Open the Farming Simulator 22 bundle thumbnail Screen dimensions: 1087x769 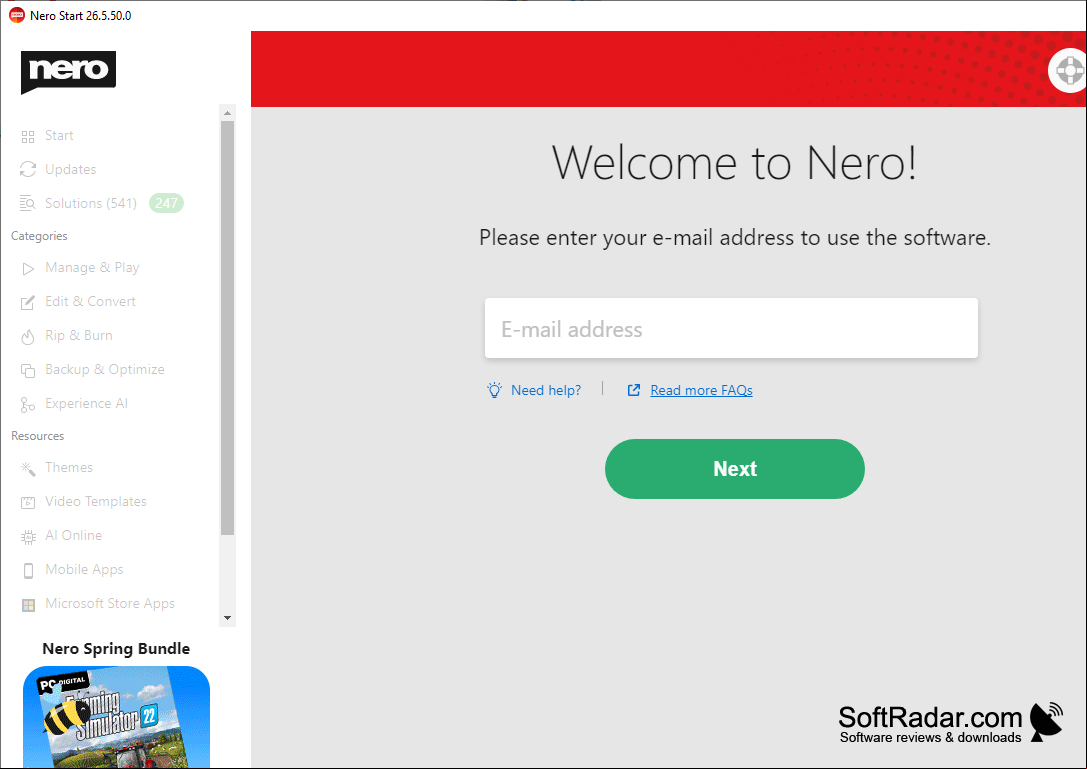point(116,717)
